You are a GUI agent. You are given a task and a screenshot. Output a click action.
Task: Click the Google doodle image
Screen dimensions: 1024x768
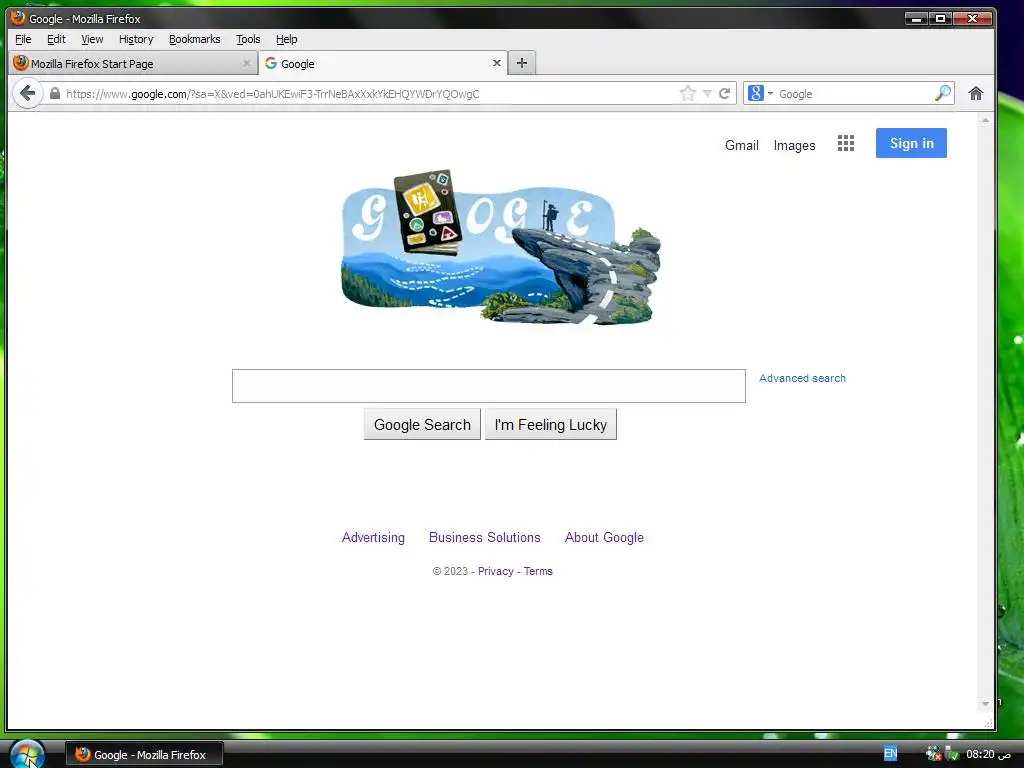501,247
